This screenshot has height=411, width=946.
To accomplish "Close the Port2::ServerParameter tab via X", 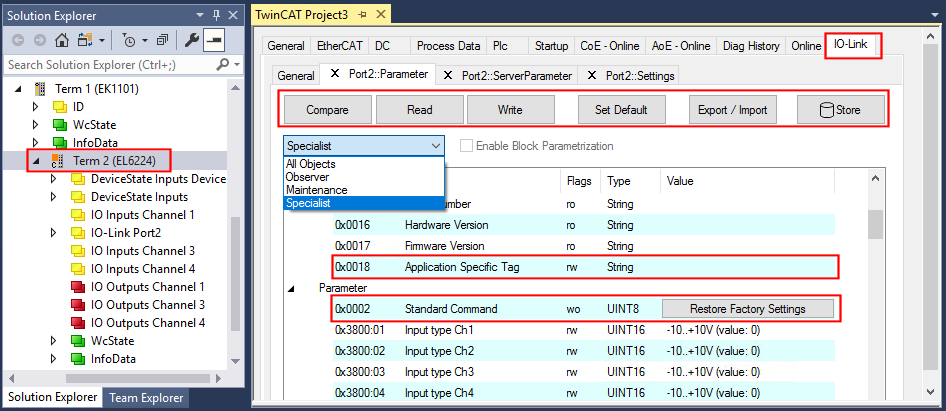I will click(x=447, y=76).
